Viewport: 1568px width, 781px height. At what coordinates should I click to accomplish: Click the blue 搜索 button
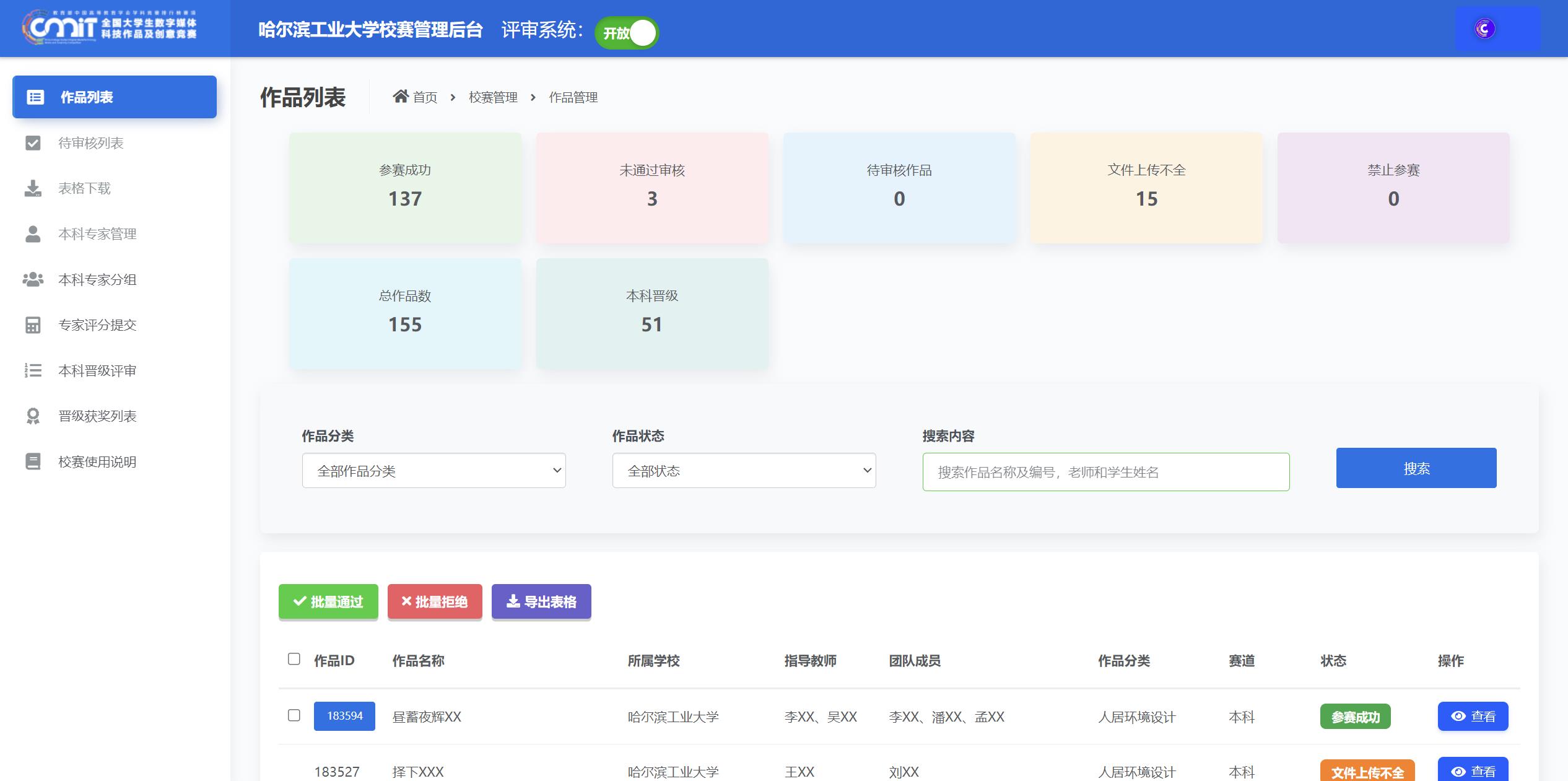pyautogui.click(x=1416, y=468)
